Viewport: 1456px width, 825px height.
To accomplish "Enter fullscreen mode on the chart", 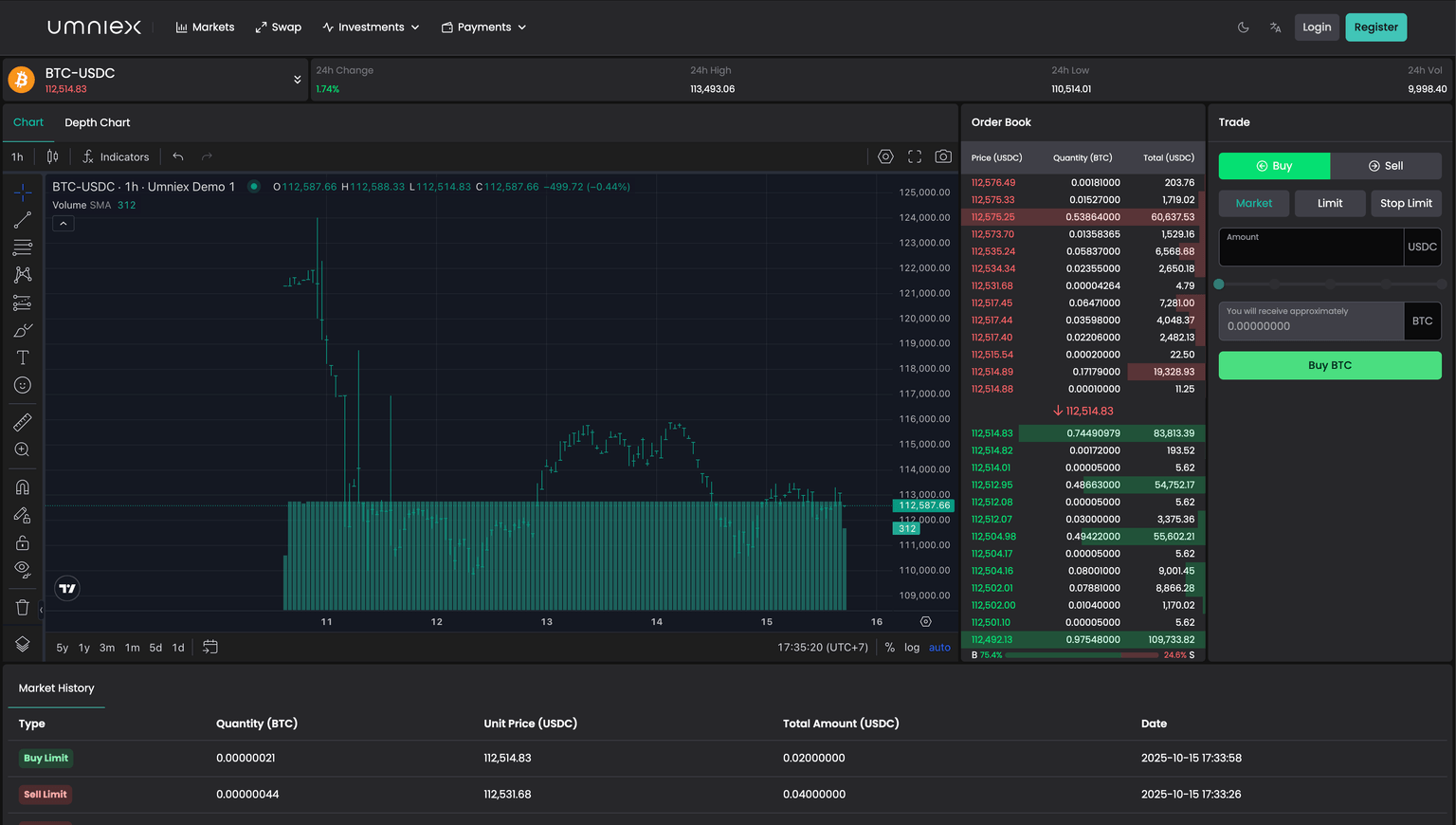I will (x=914, y=156).
